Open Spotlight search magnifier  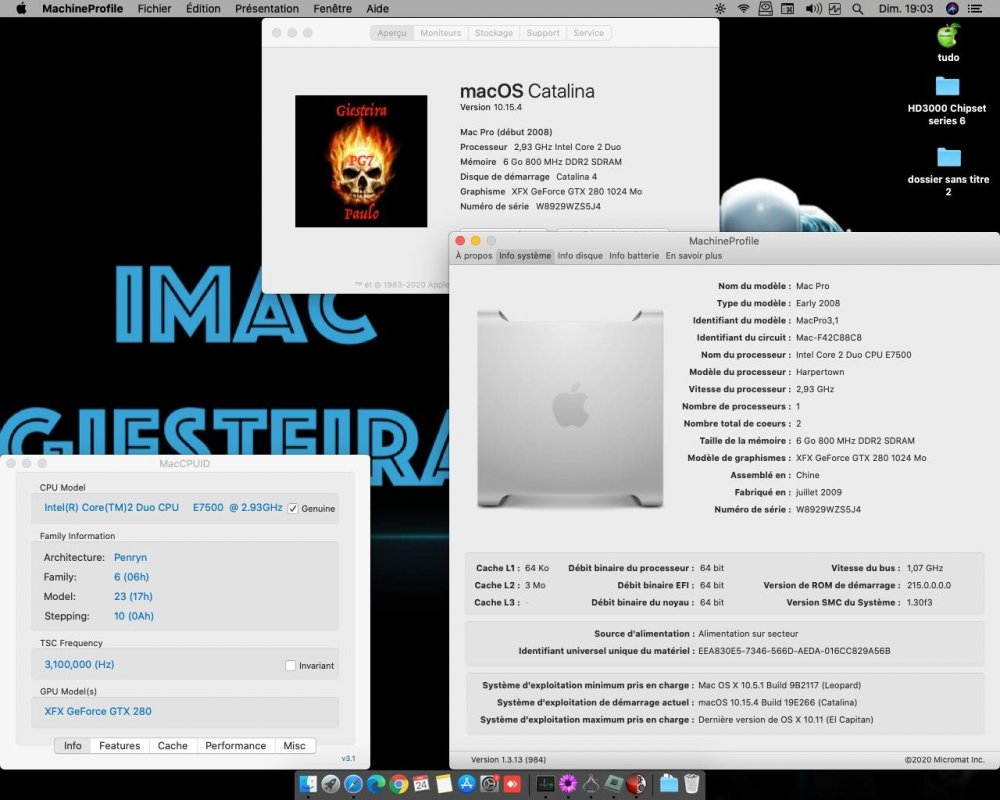click(x=858, y=9)
